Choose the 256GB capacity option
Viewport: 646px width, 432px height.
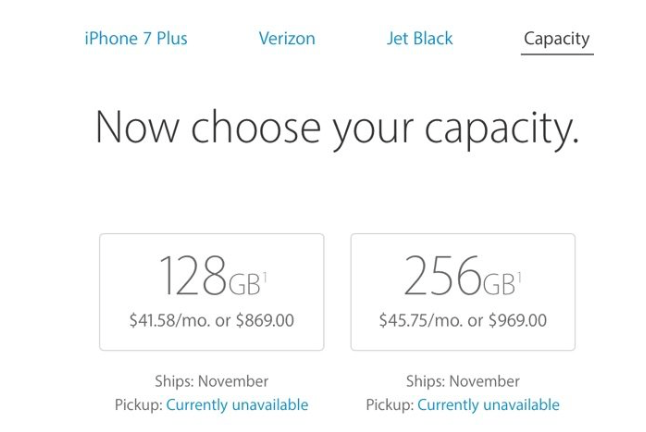point(462,291)
